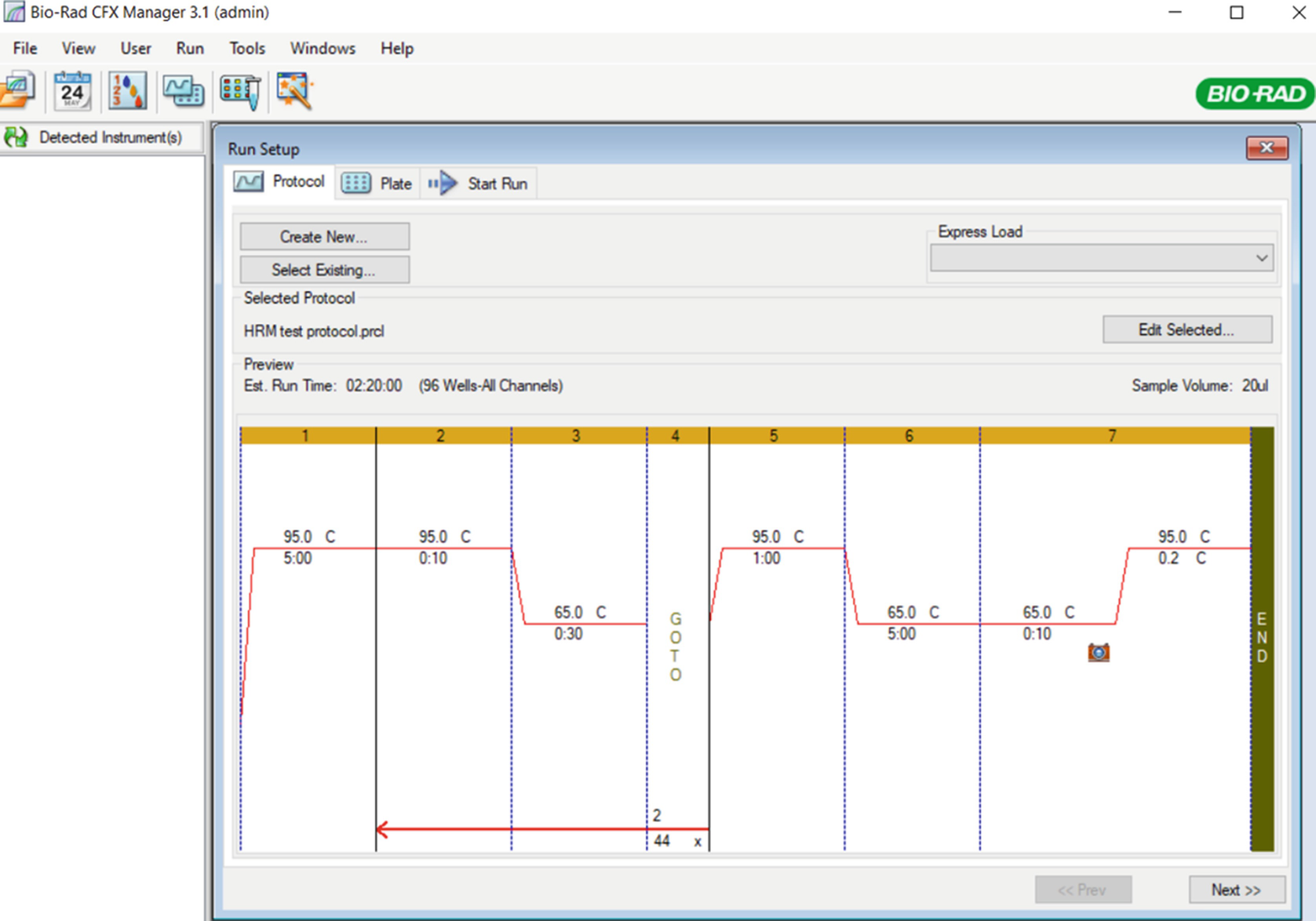Image resolution: width=1316 pixels, height=921 pixels.
Task: Click the Edit Selected button
Action: coord(1187,329)
